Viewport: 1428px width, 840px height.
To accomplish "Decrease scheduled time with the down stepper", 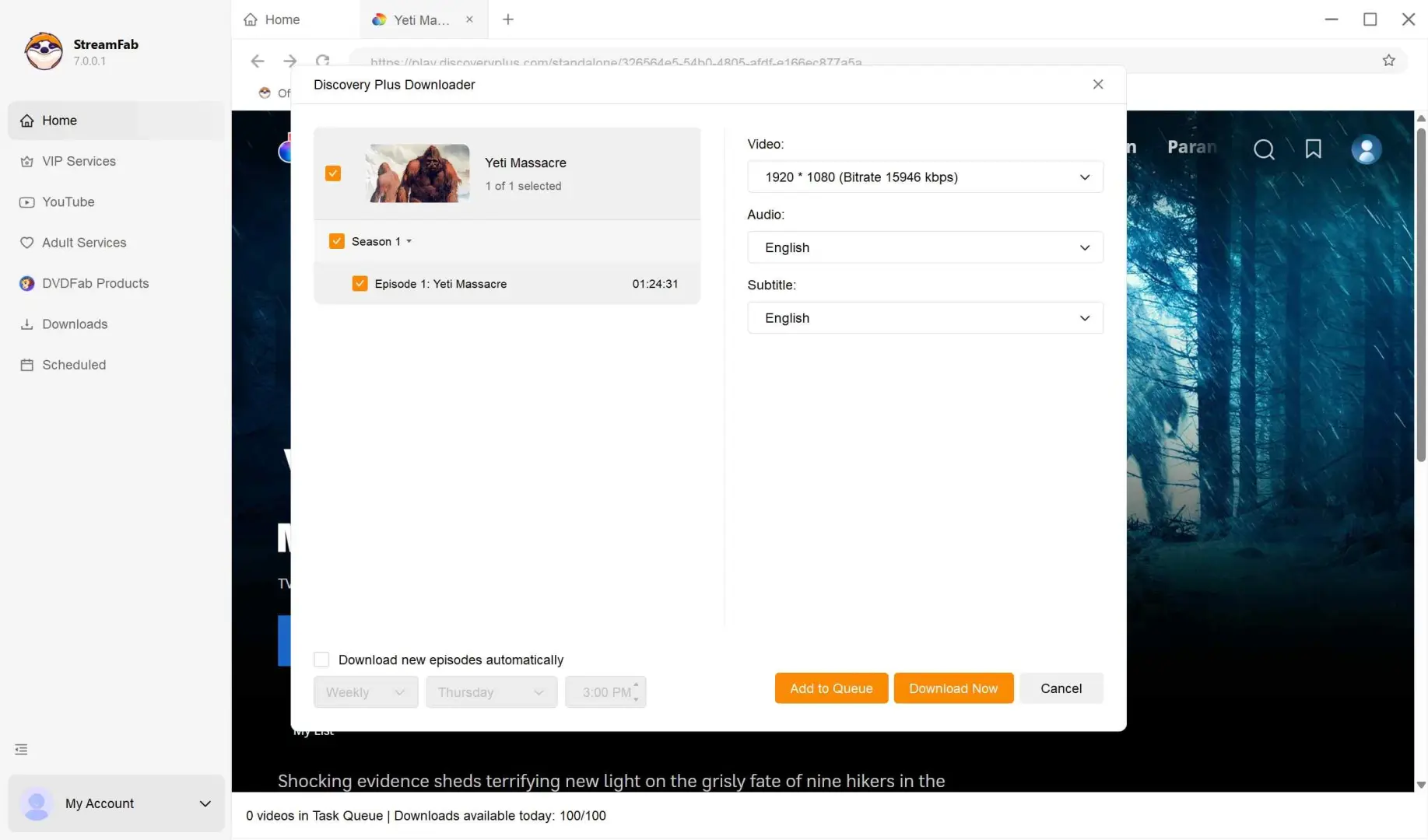I will pyautogui.click(x=636, y=699).
